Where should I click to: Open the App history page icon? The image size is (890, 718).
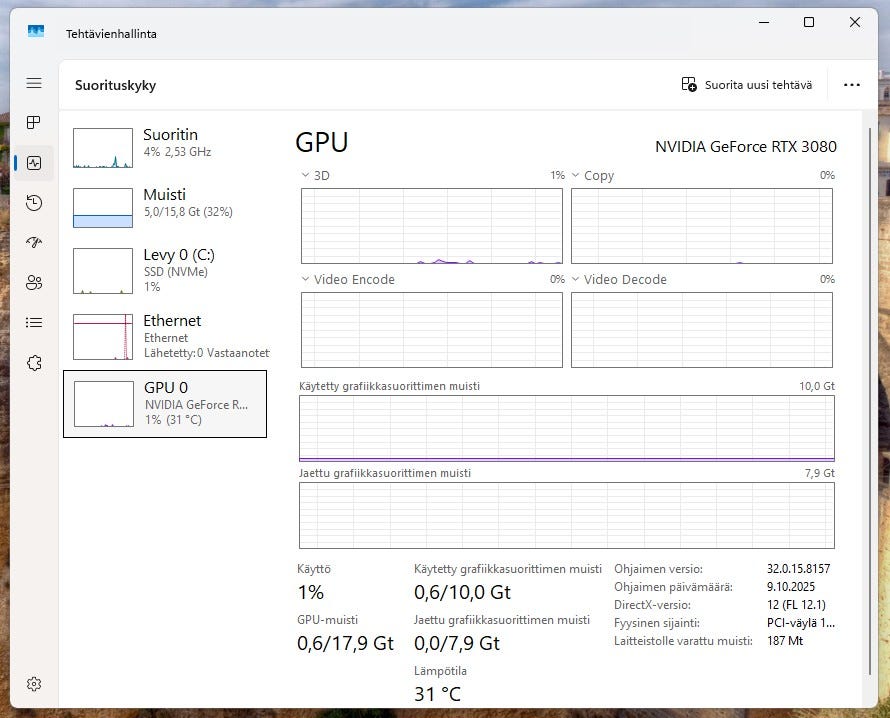coord(34,203)
